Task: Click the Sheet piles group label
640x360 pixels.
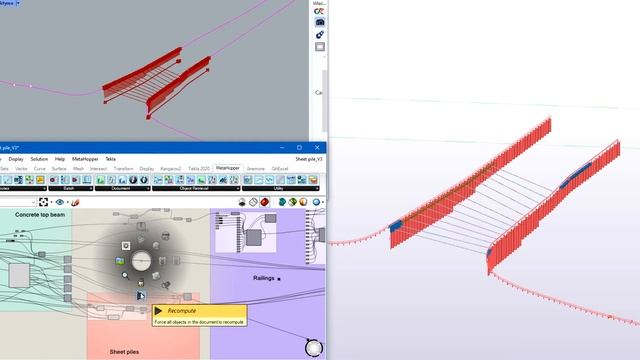Action: pos(124,351)
